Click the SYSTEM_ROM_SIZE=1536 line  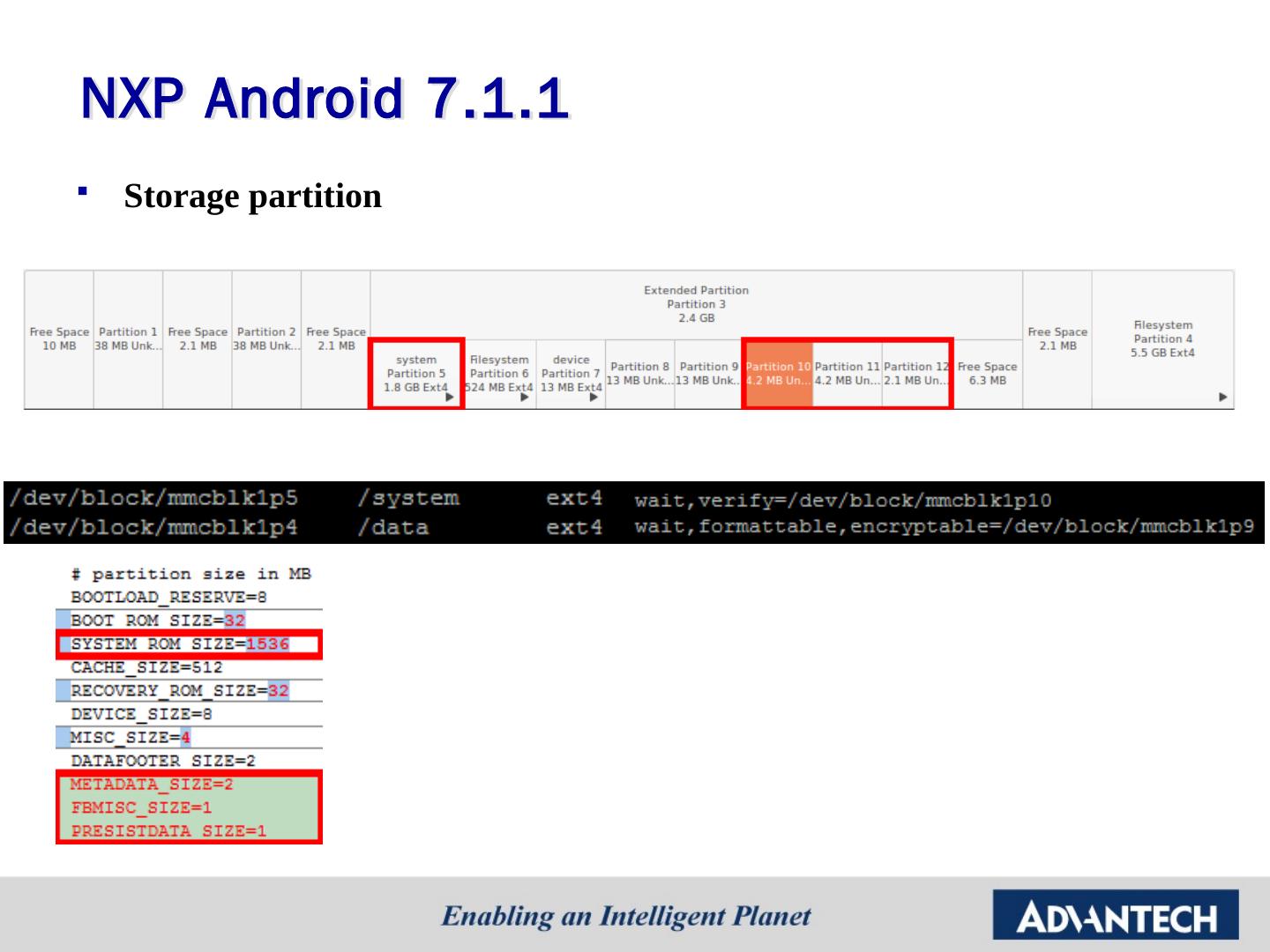[180, 644]
